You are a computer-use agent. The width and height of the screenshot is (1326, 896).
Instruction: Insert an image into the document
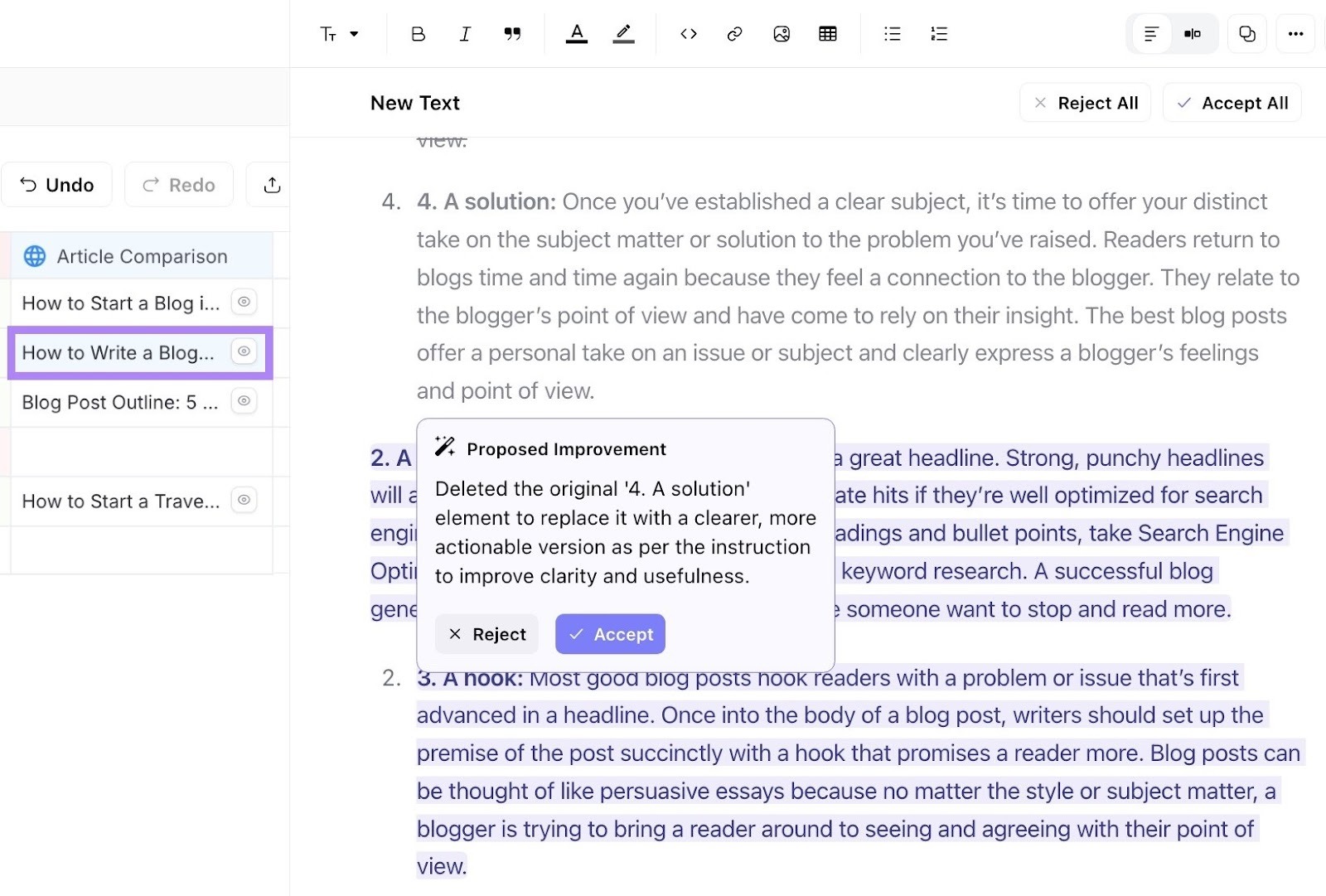click(781, 33)
